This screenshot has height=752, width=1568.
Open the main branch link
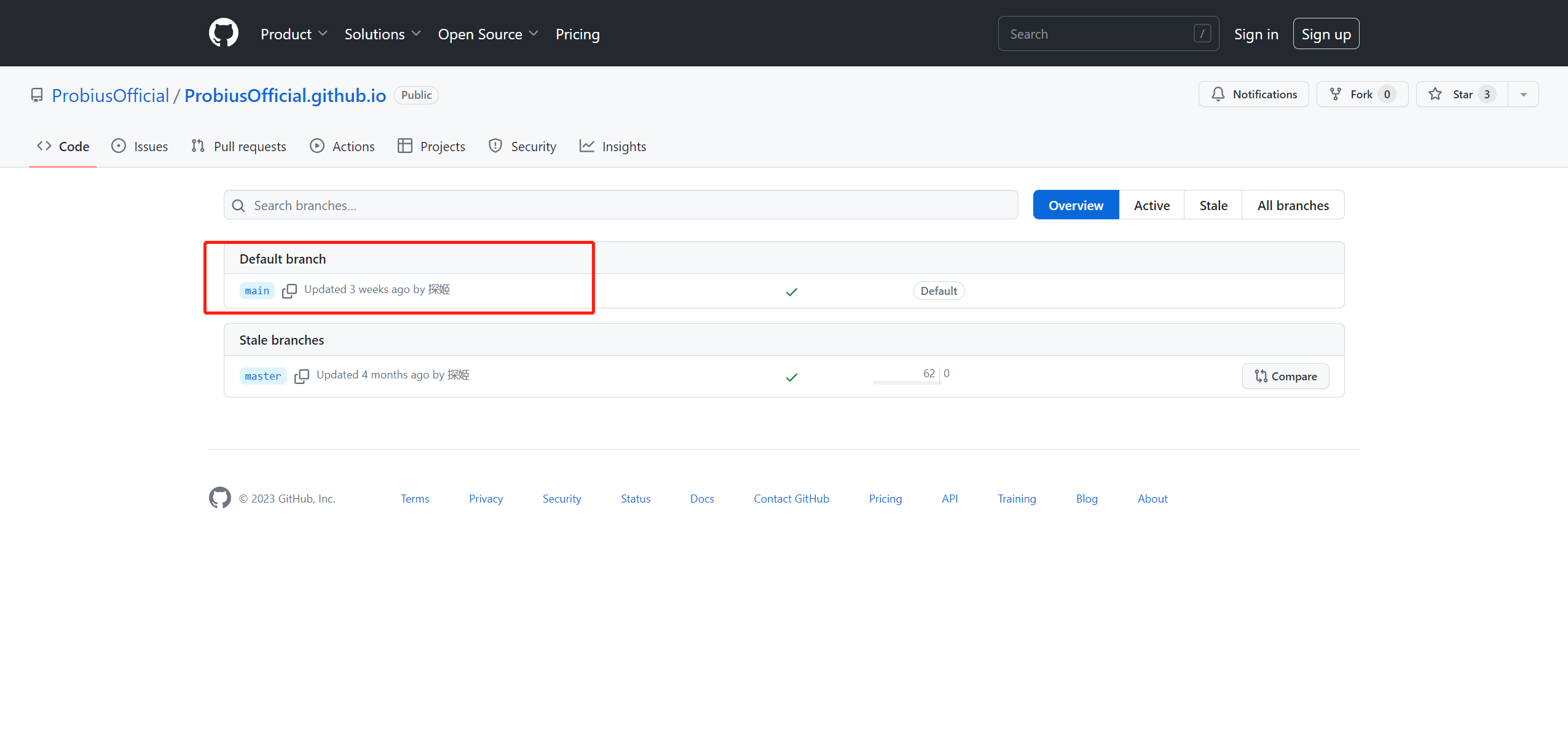point(257,291)
